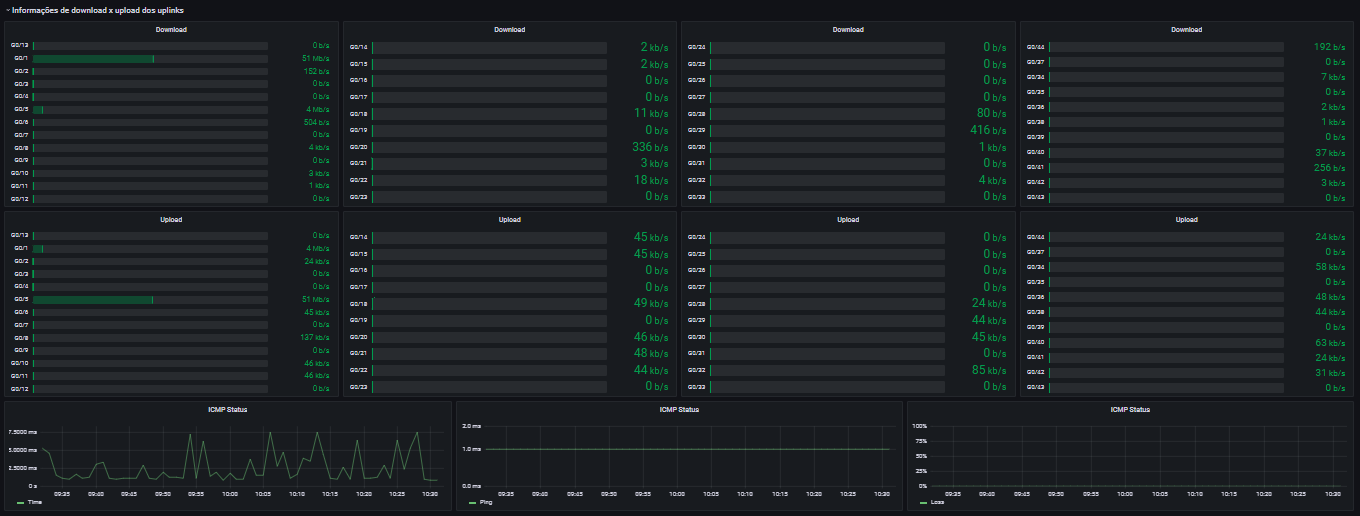The height and width of the screenshot is (516, 1360).
Task: Click the '49 kb/s' value for G0/18 upload
Action: click(651, 303)
